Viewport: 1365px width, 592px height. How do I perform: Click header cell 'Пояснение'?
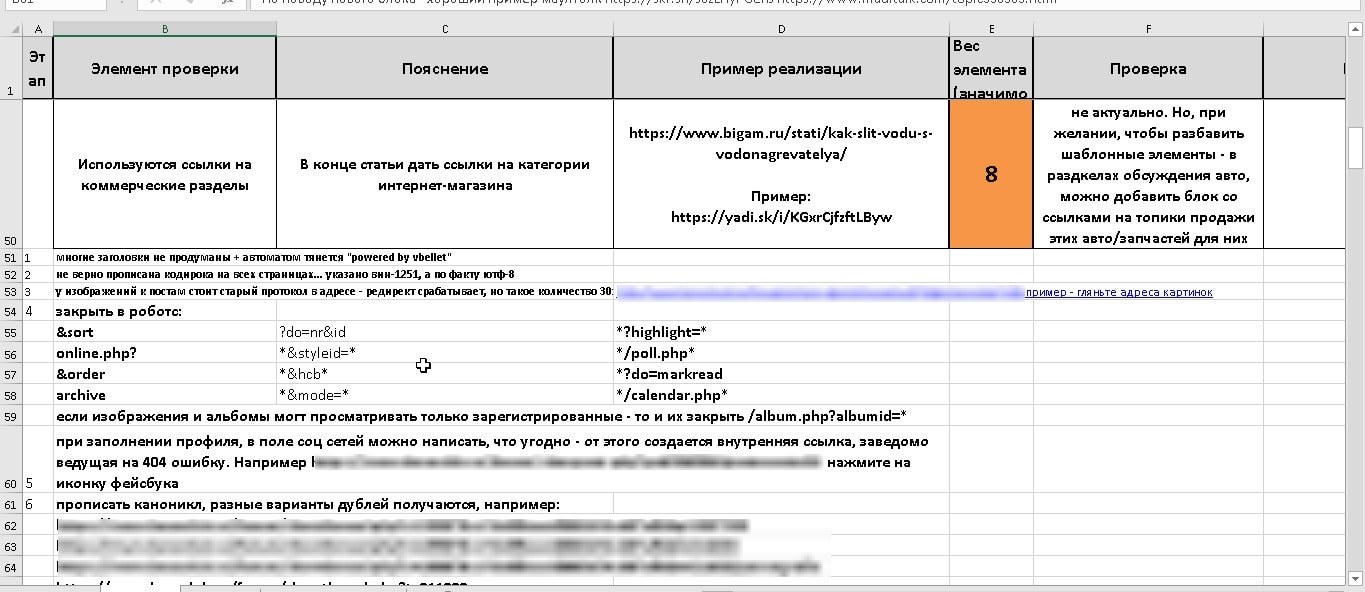click(x=445, y=68)
